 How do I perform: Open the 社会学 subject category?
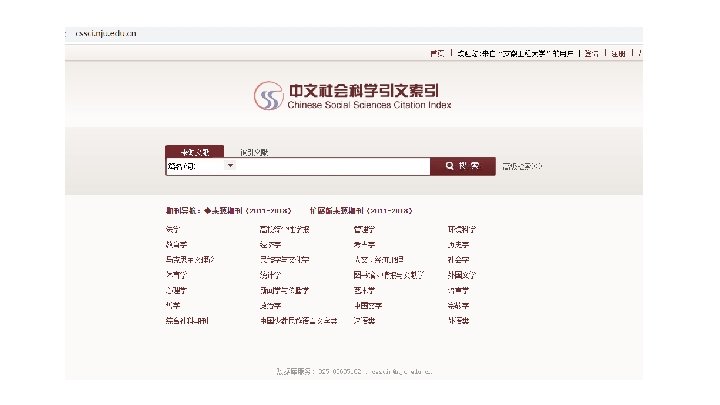(x=459, y=259)
